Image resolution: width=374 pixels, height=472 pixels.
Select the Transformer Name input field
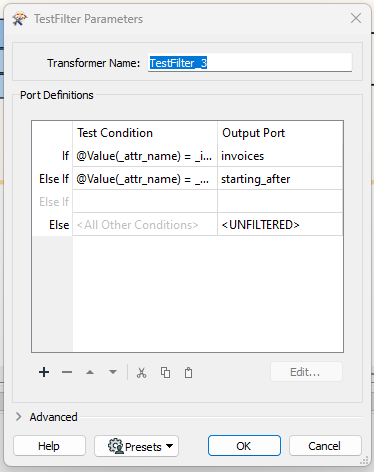(x=250, y=63)
